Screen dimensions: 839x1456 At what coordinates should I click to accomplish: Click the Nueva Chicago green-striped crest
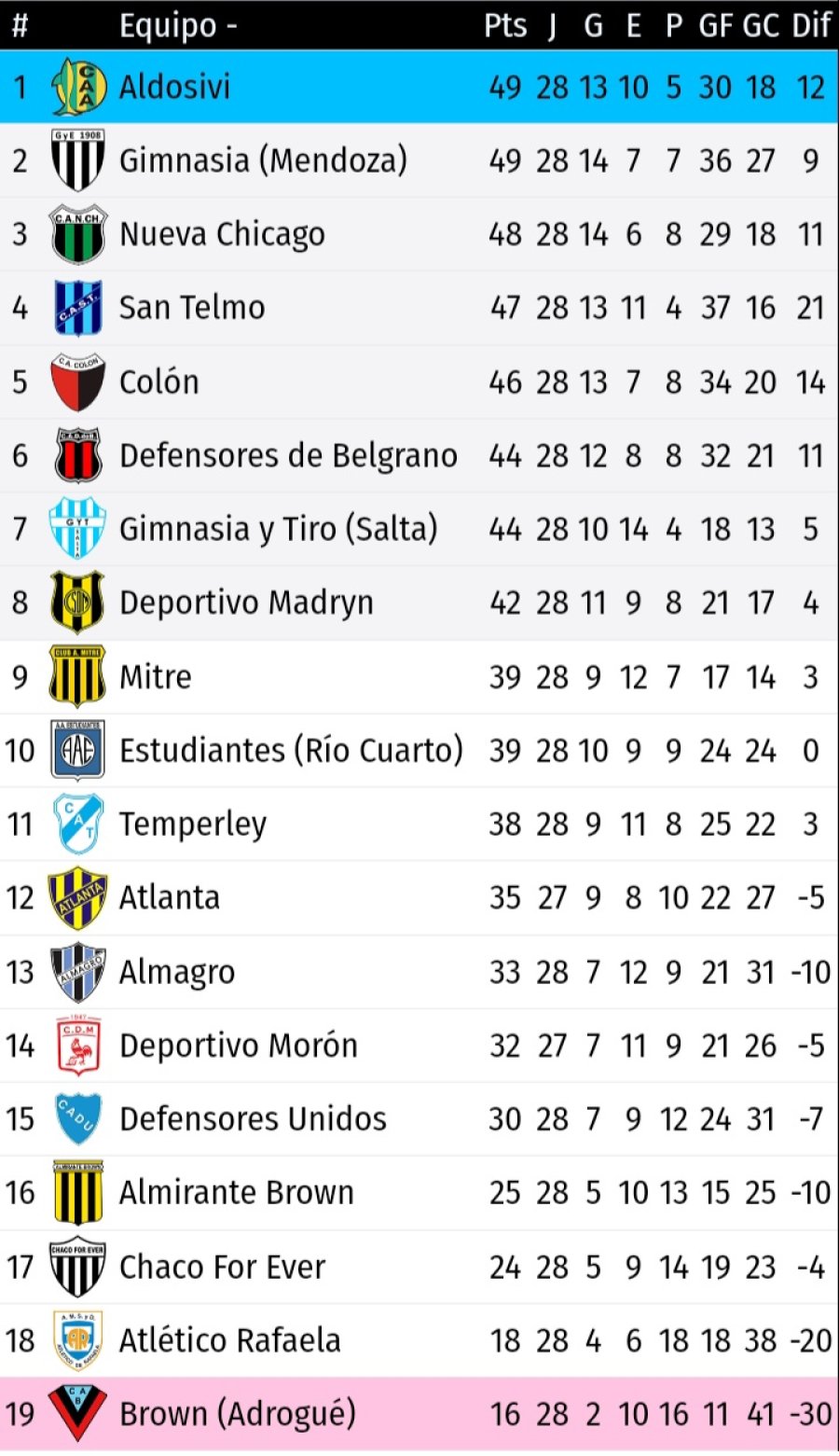pos(77,234)
